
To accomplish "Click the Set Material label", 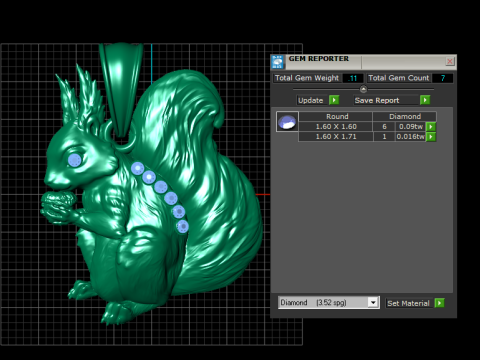I will tap(409, 303).
